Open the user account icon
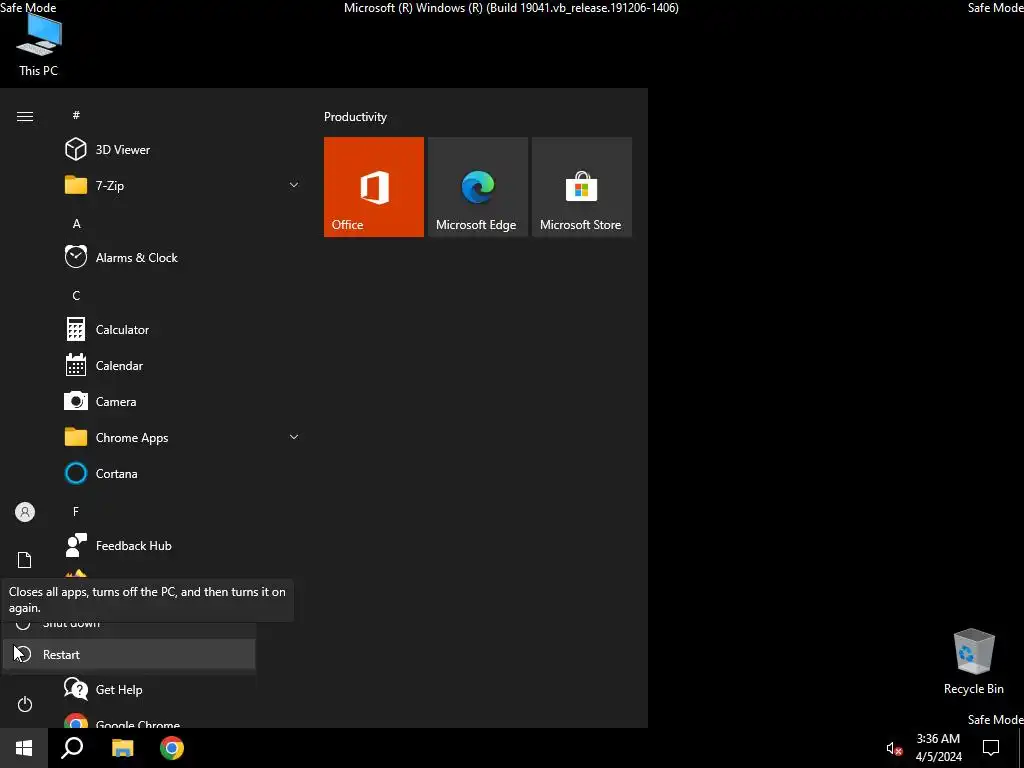 [25, 512]
